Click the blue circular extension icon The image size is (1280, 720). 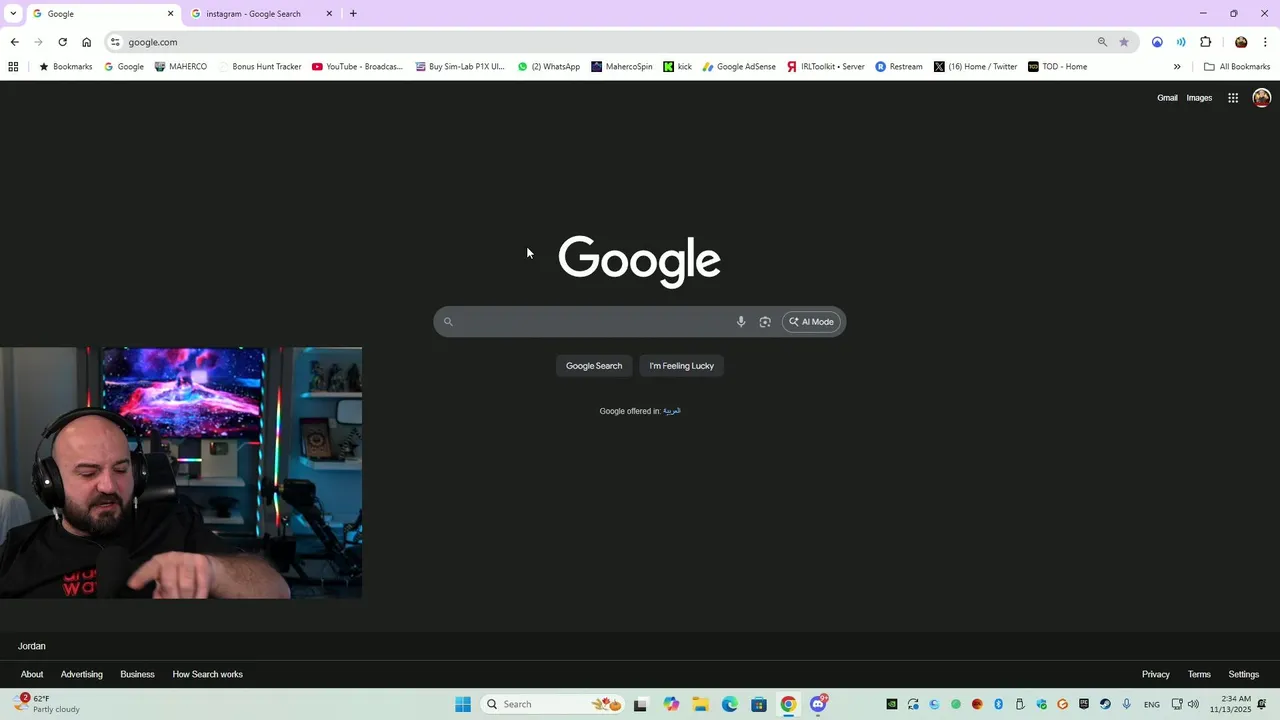[1157, 42]
